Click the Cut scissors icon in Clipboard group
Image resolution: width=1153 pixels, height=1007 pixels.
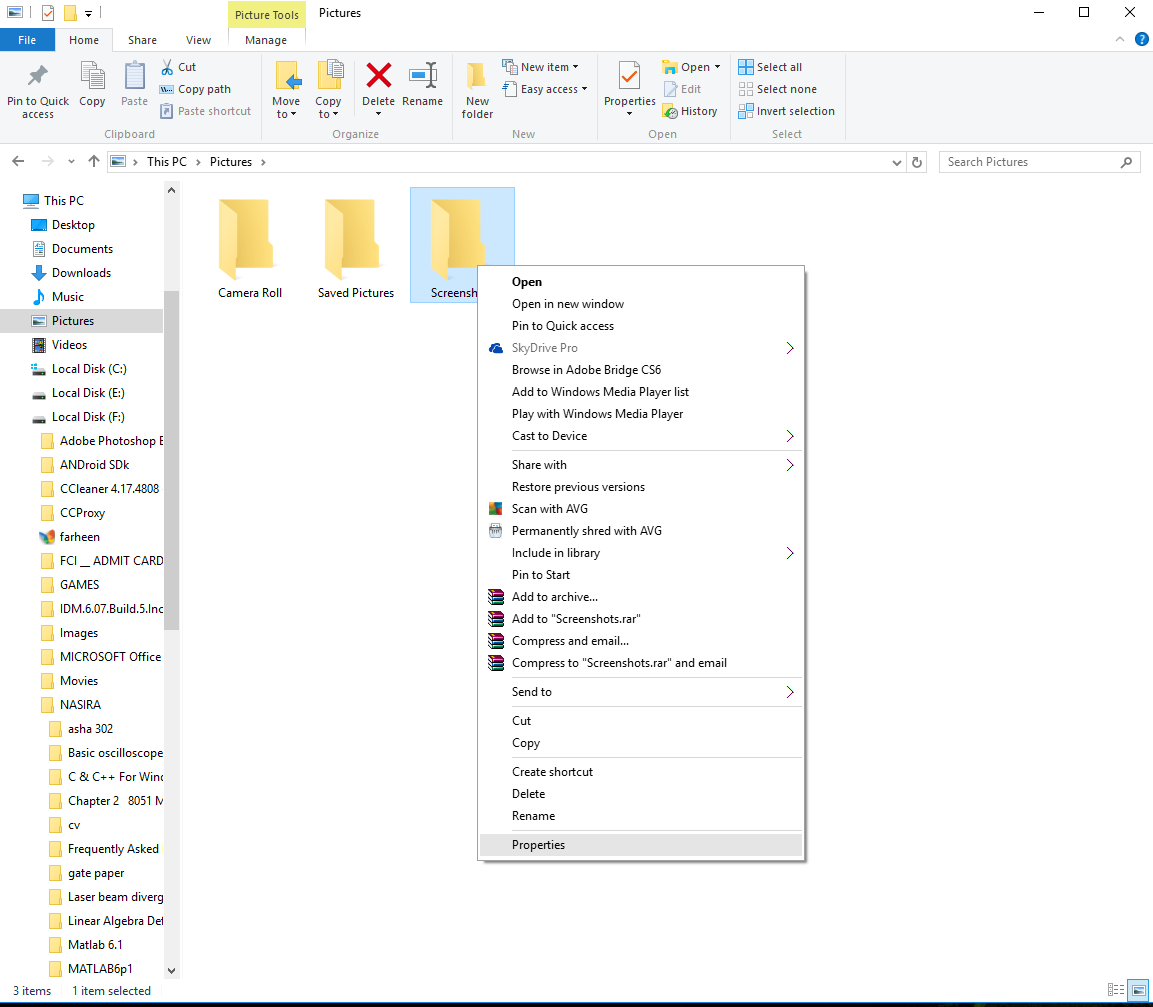coord(168,67)
